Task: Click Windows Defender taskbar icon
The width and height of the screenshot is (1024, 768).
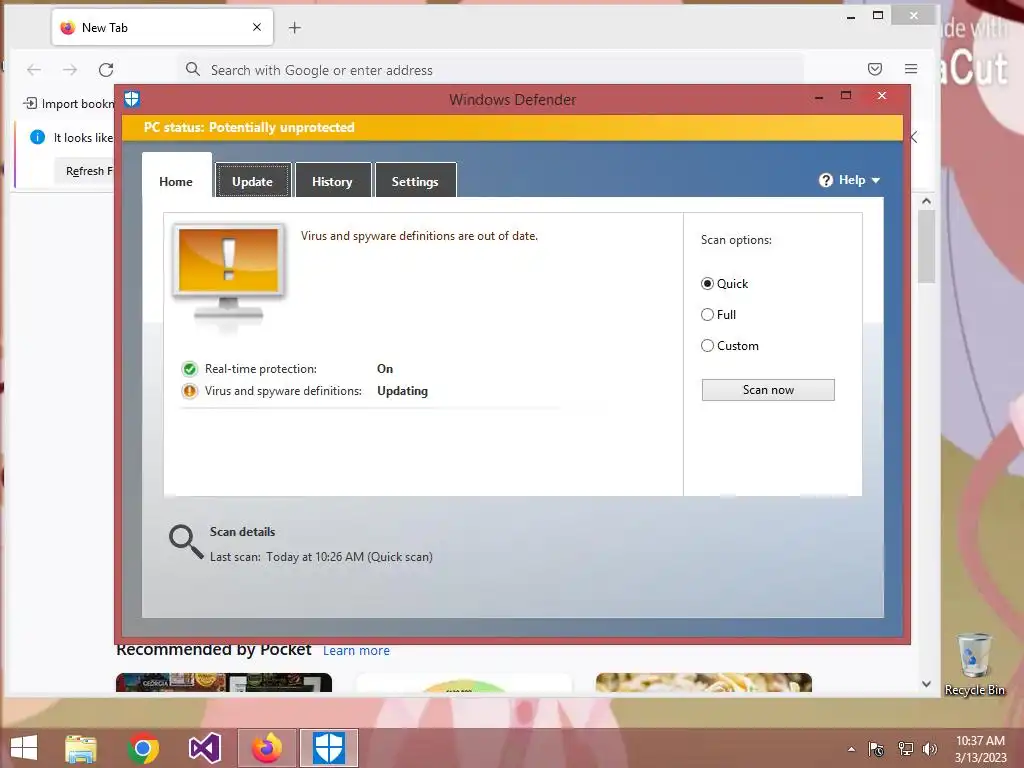Action: (328, 748)
